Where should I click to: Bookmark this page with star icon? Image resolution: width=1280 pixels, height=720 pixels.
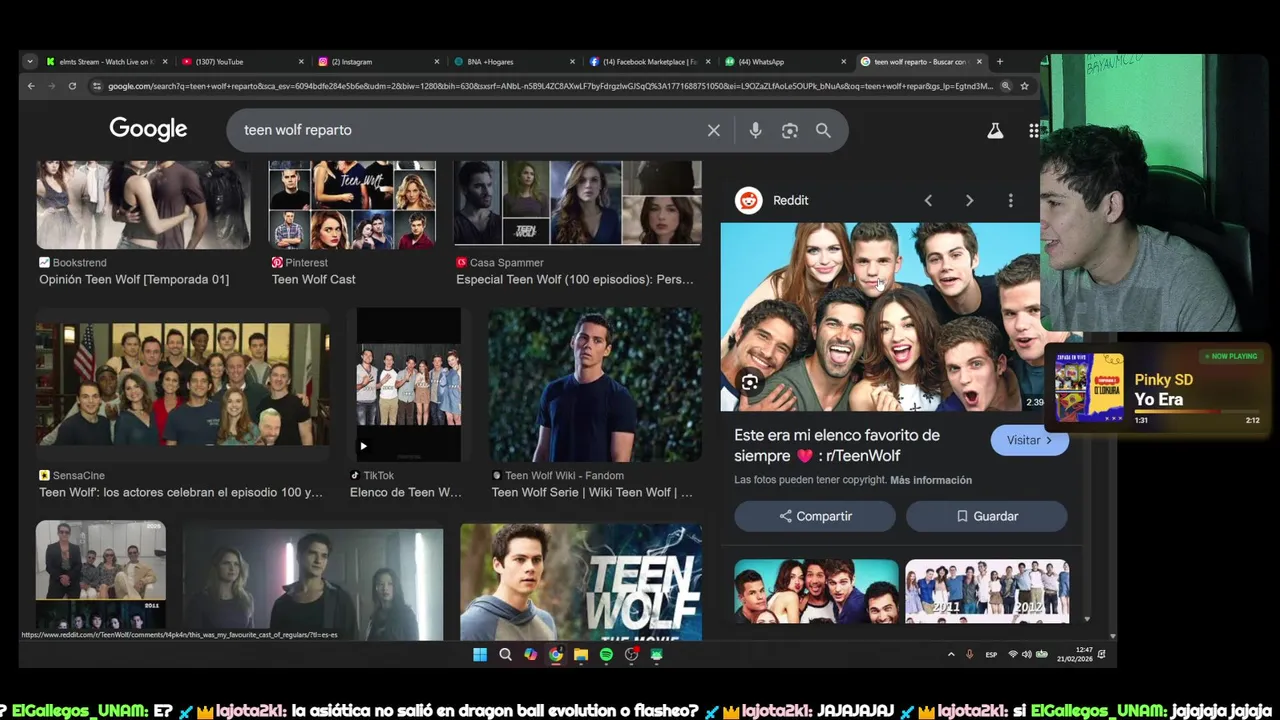click(x=1024, y=86)
